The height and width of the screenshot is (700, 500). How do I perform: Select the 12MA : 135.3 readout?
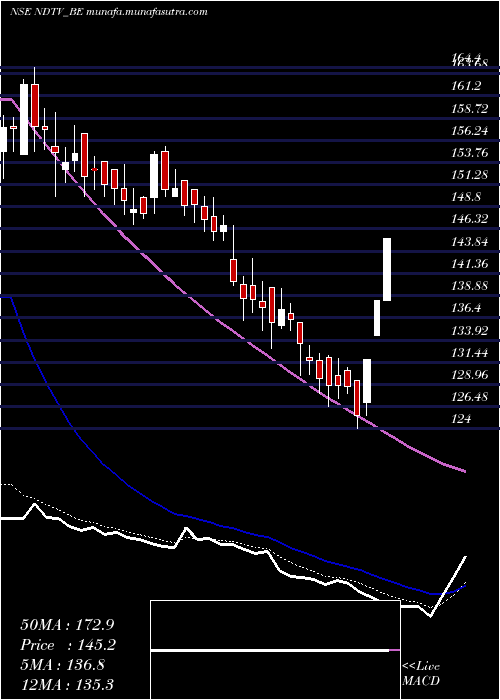coord(67,684)
